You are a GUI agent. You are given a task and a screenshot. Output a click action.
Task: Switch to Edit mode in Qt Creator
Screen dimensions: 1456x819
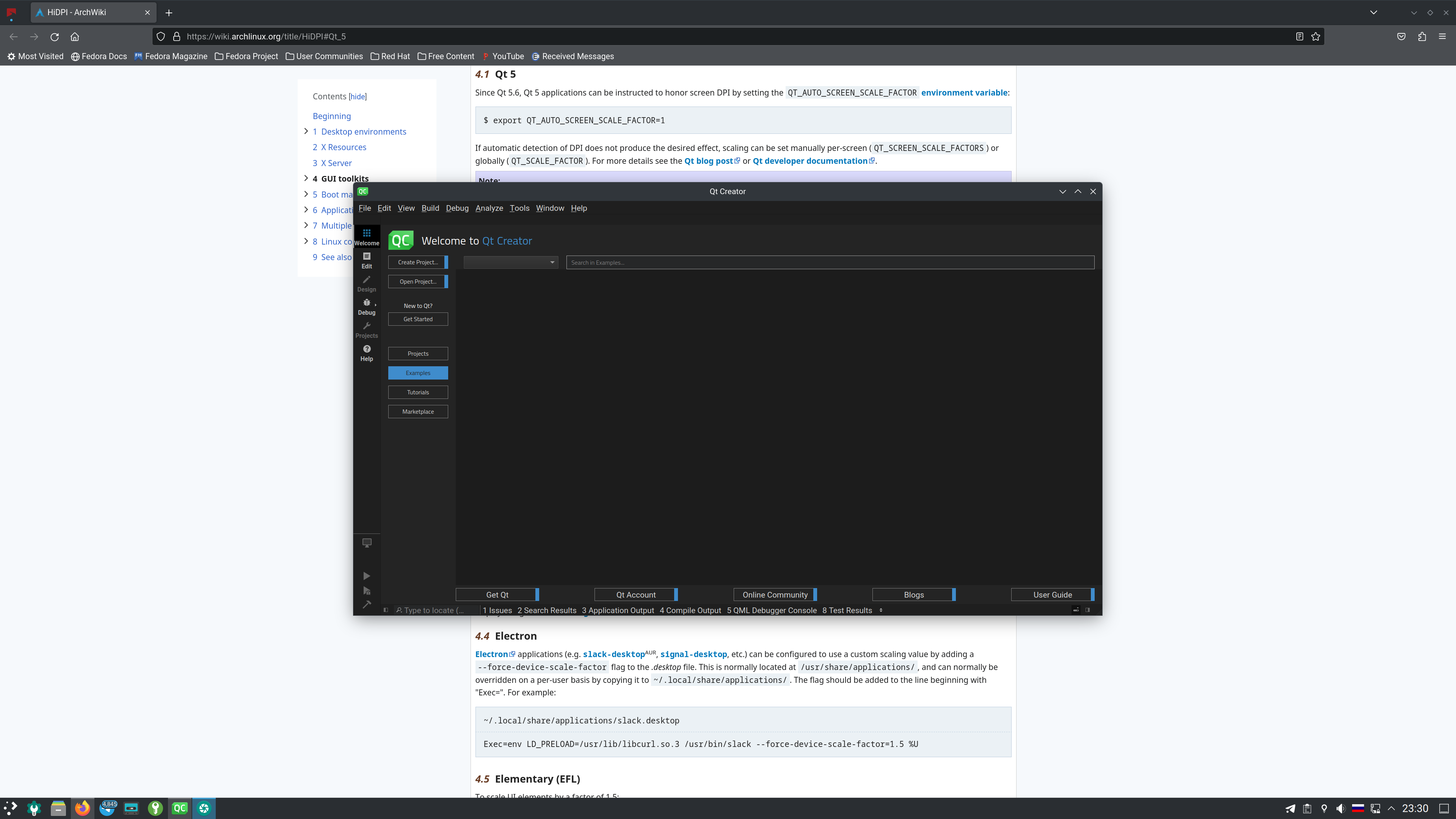coord(366,260)
